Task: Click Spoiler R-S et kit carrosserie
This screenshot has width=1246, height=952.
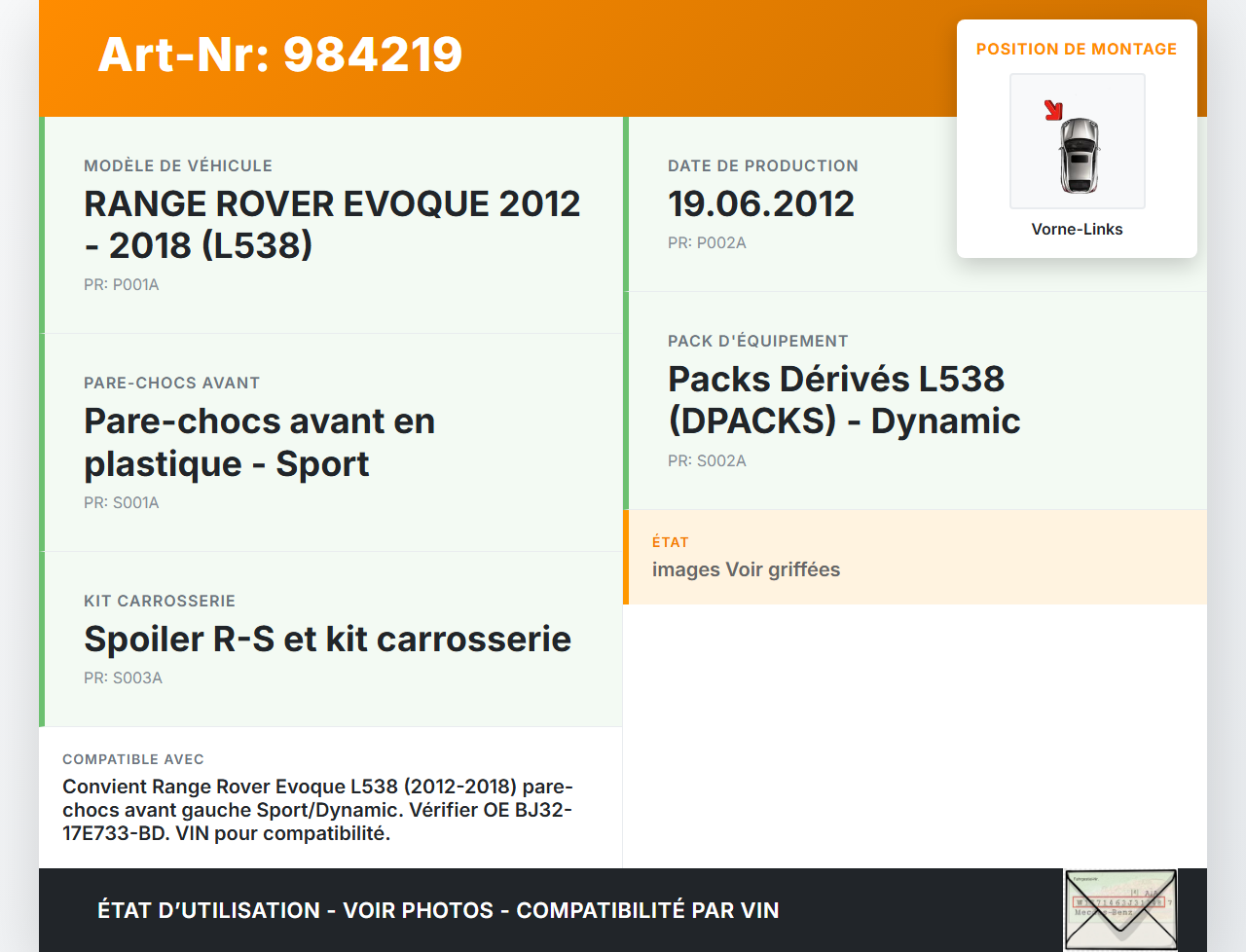Action: (327, 639)
